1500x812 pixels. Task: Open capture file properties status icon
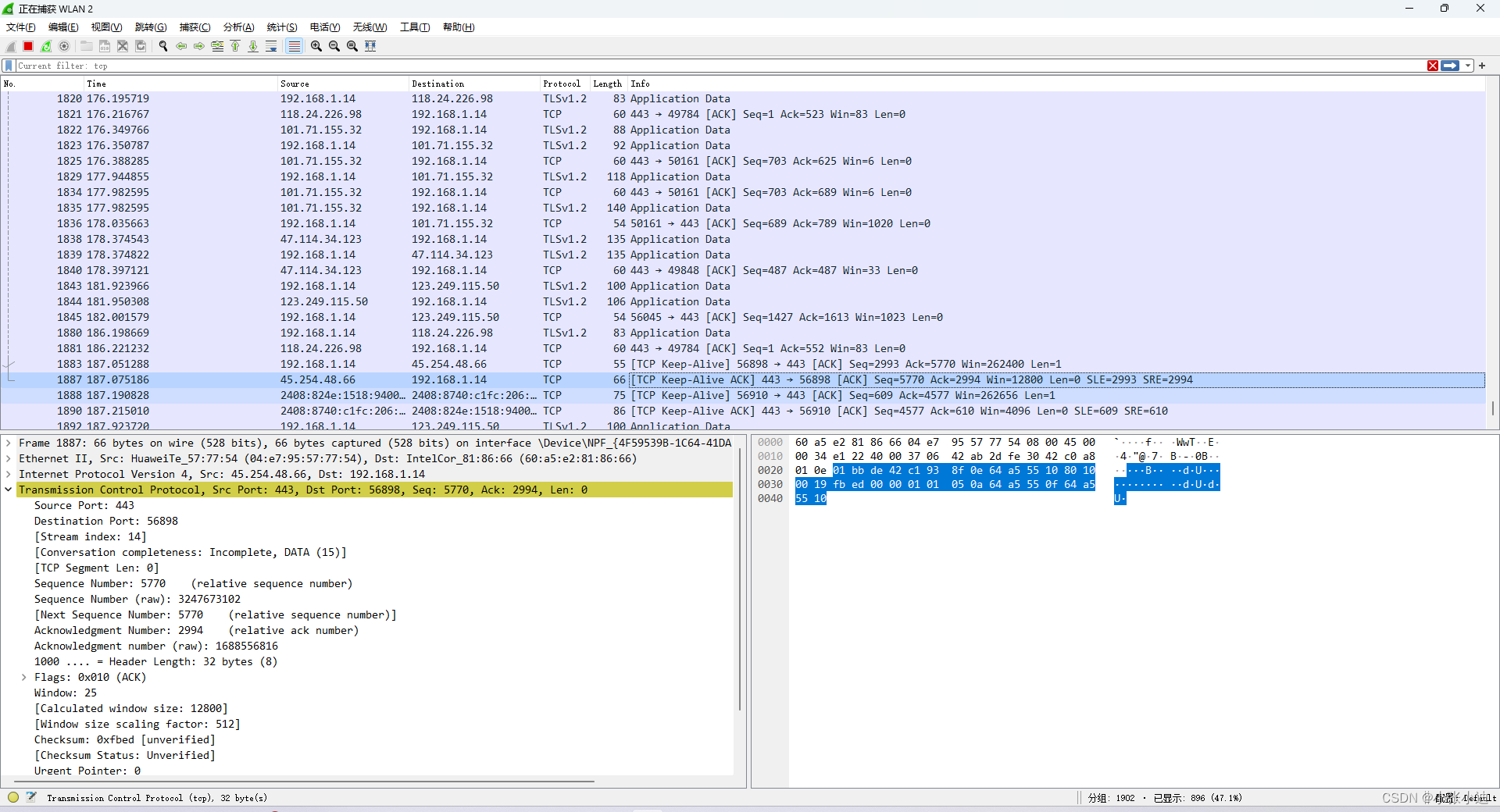pyautogui.click(x=31, y=797)
